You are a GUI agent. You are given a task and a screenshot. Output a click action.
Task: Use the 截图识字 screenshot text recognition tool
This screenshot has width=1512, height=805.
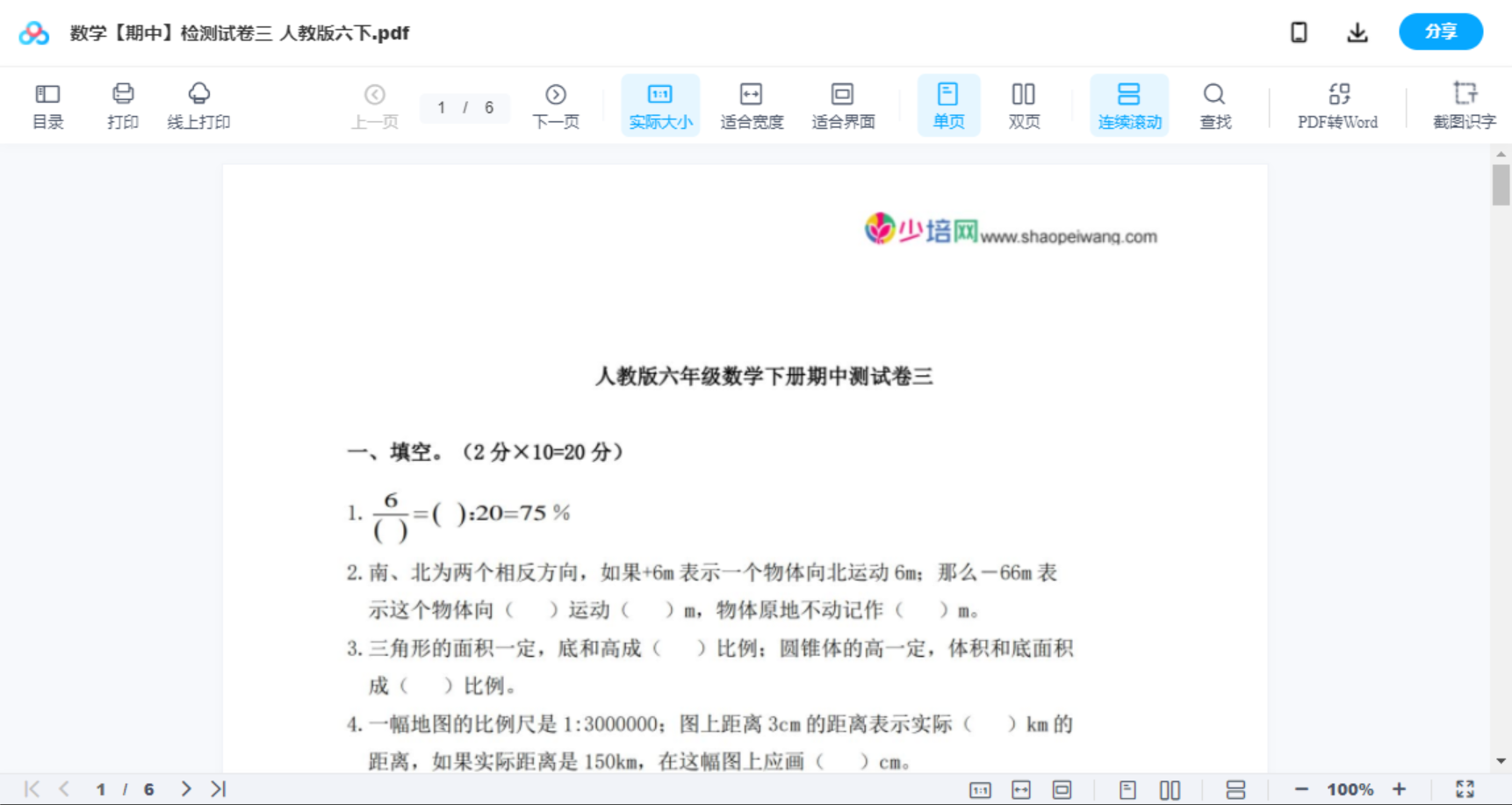(x=1465, y=104)
